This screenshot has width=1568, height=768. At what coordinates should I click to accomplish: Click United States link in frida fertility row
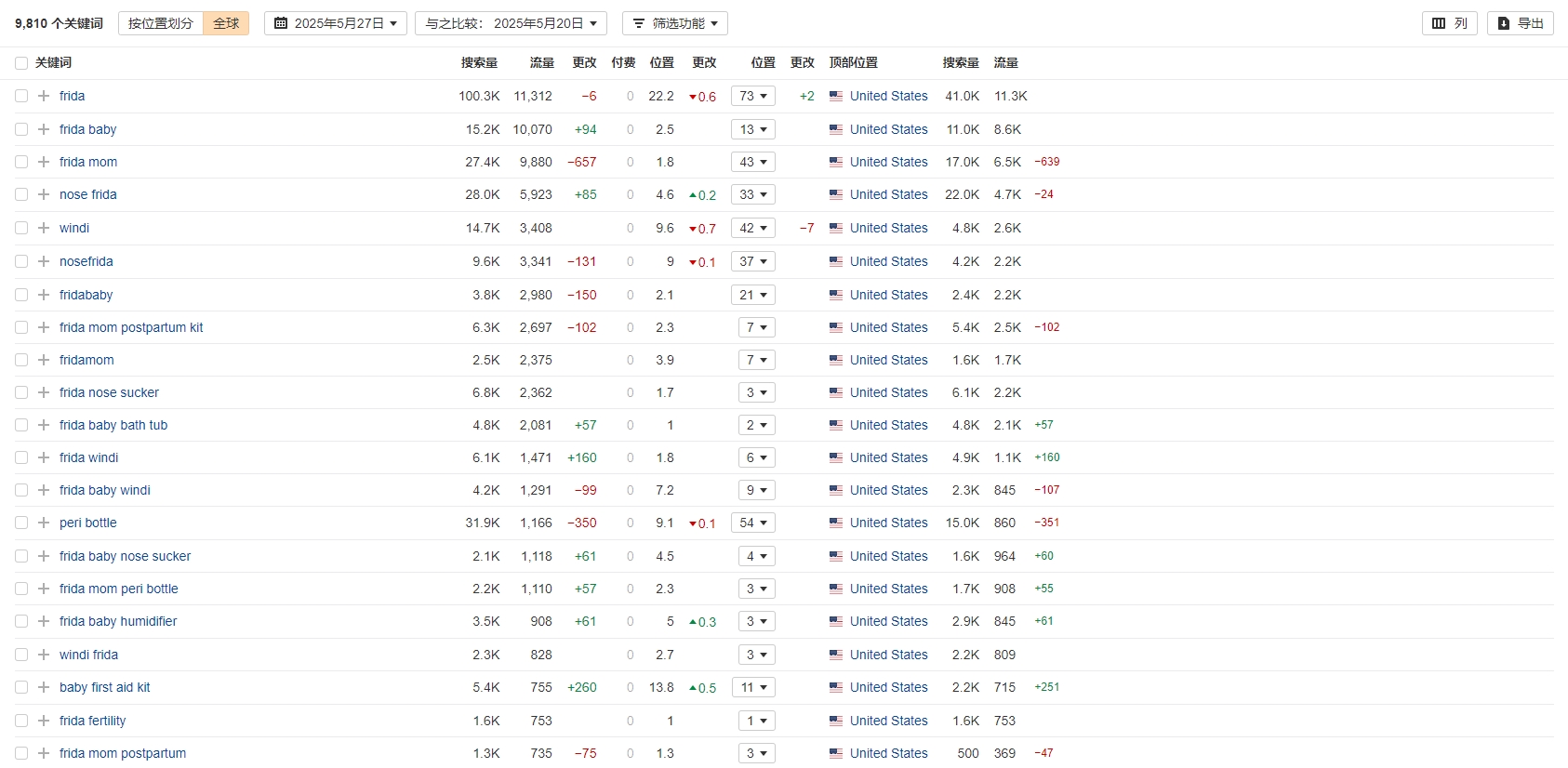click(x=888, y=721)
